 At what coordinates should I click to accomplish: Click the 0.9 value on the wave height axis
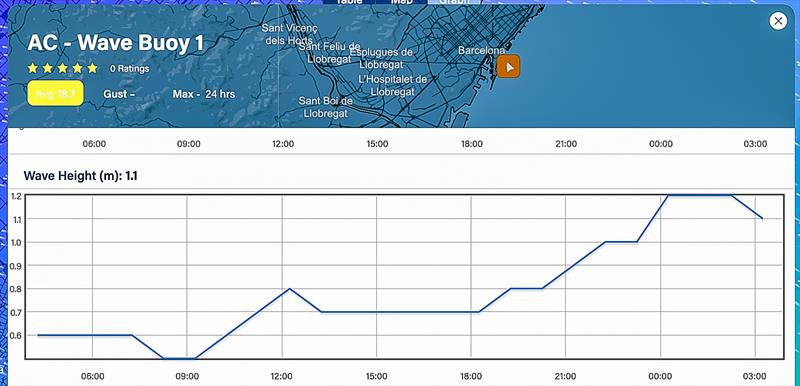(16, 266)
